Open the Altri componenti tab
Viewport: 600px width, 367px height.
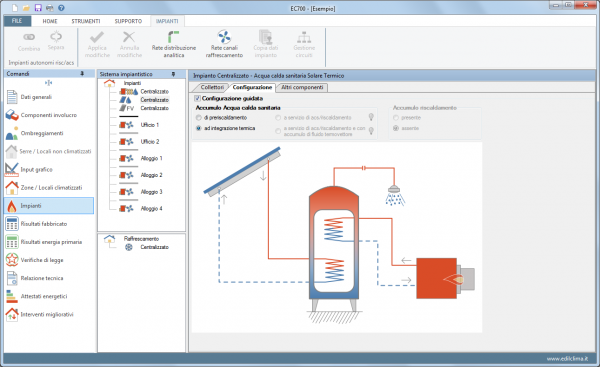(302, 87)
